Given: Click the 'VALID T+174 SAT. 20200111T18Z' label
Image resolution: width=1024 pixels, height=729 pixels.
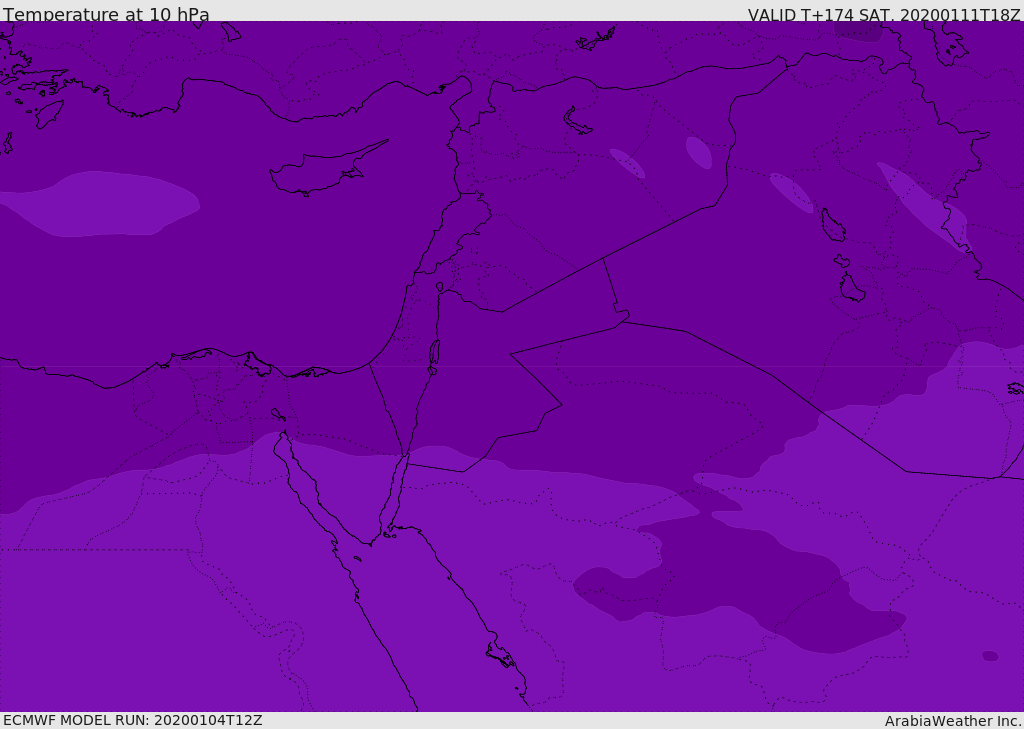Looking at the screenshot, I should click(884, 14).
